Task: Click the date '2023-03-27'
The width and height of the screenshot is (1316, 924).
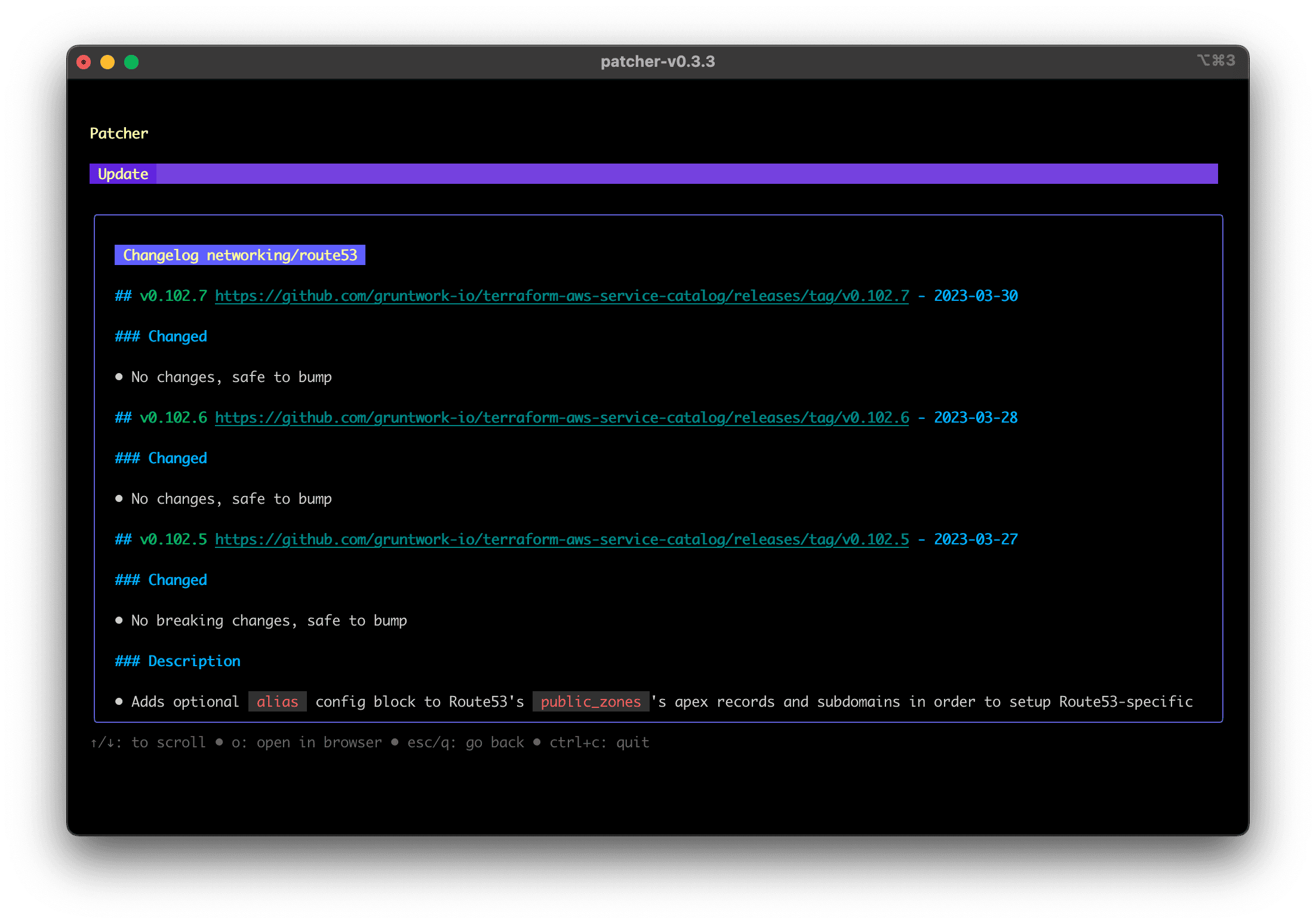Action: click(x=976, y=540)
